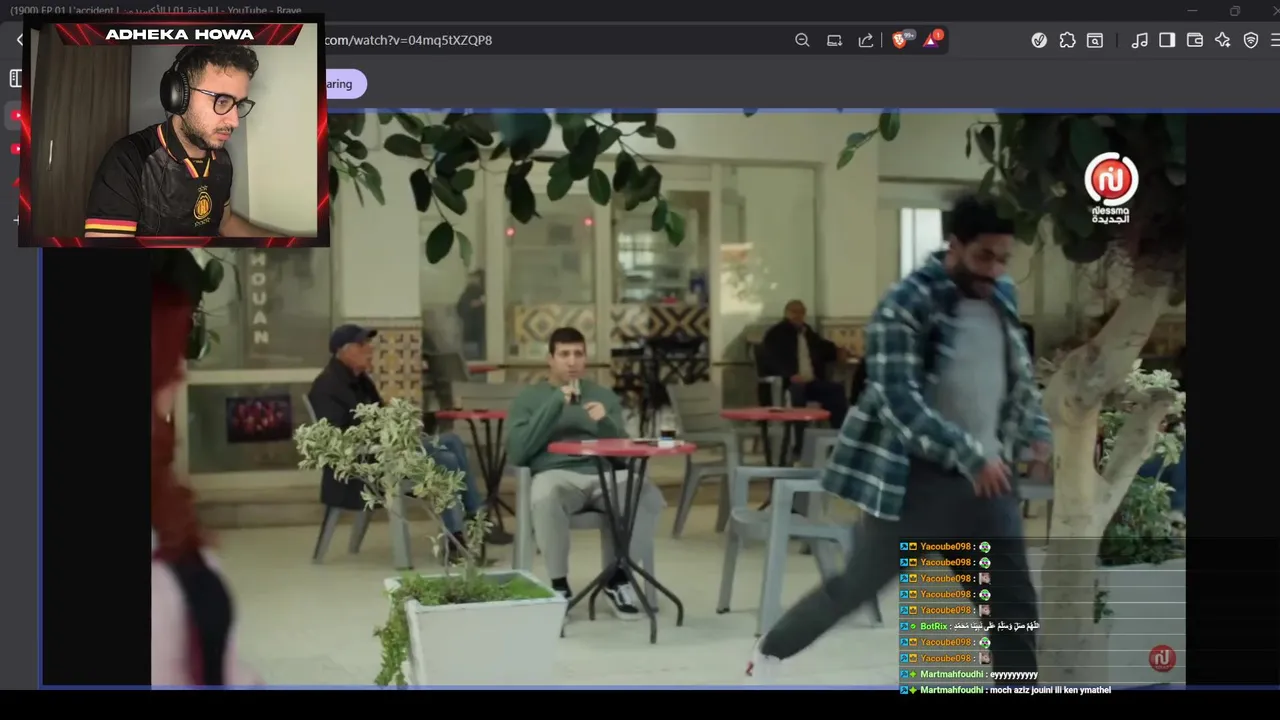
Task: Click the address bar URL watch?v=04mq5tXZQP8
Action: tap(408, 40)
